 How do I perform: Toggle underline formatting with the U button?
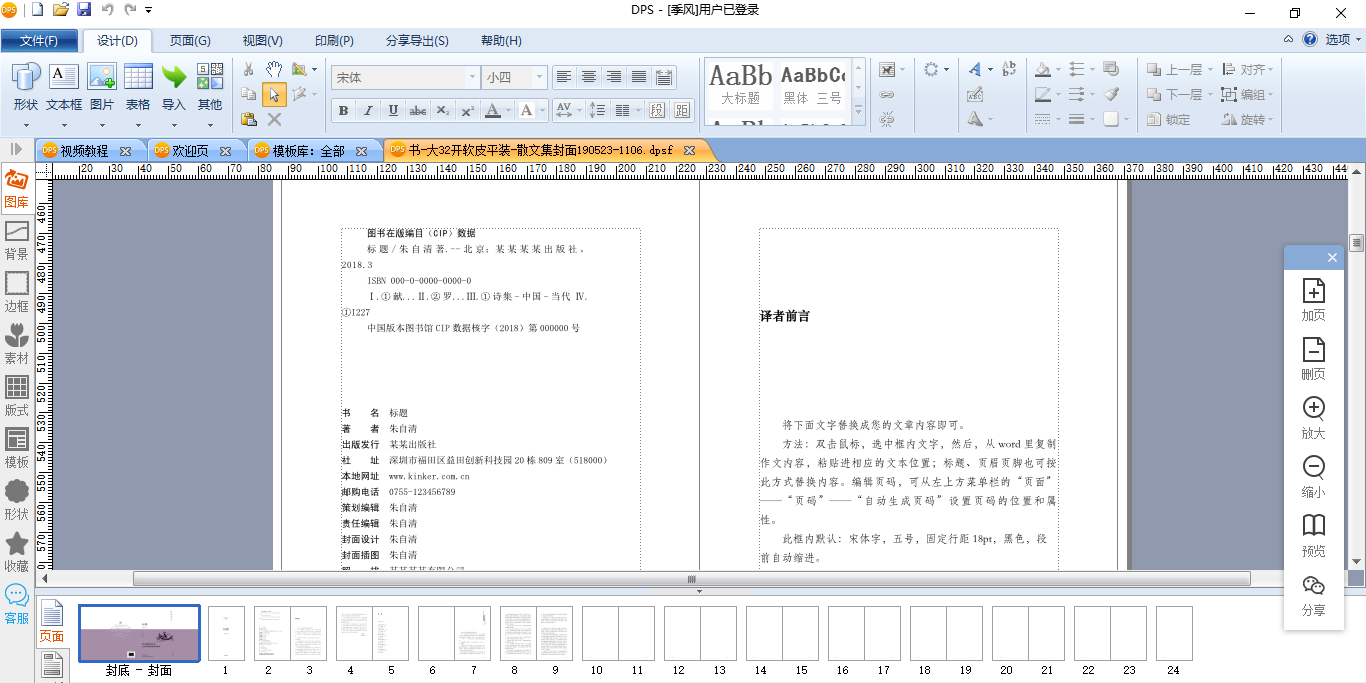[x=393, y=110]
